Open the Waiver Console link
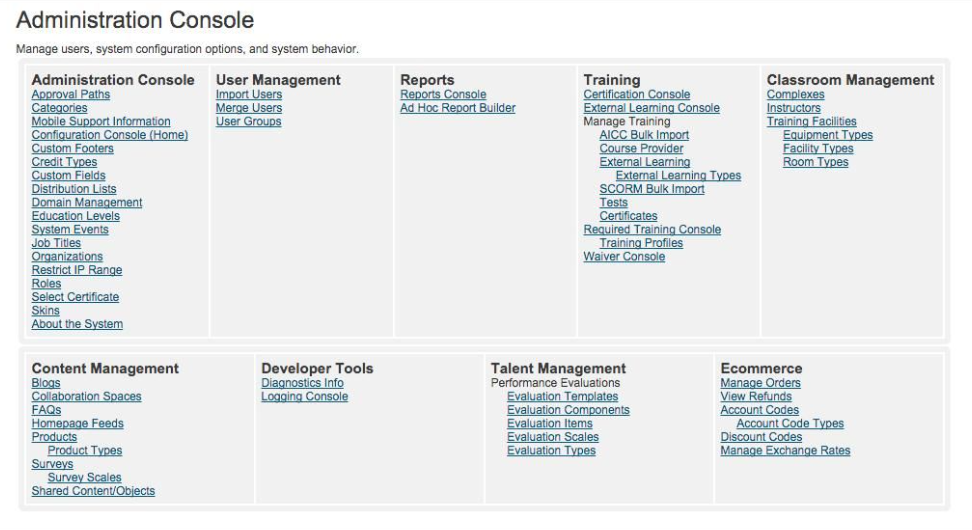This screenshot has width=972, height=530. [x=624, y=257]
